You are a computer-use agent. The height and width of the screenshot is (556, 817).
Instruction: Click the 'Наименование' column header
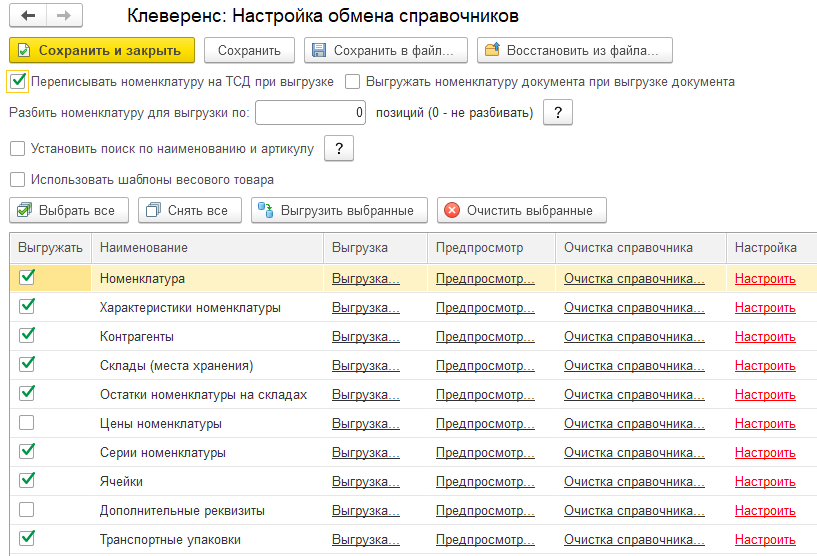207,248
